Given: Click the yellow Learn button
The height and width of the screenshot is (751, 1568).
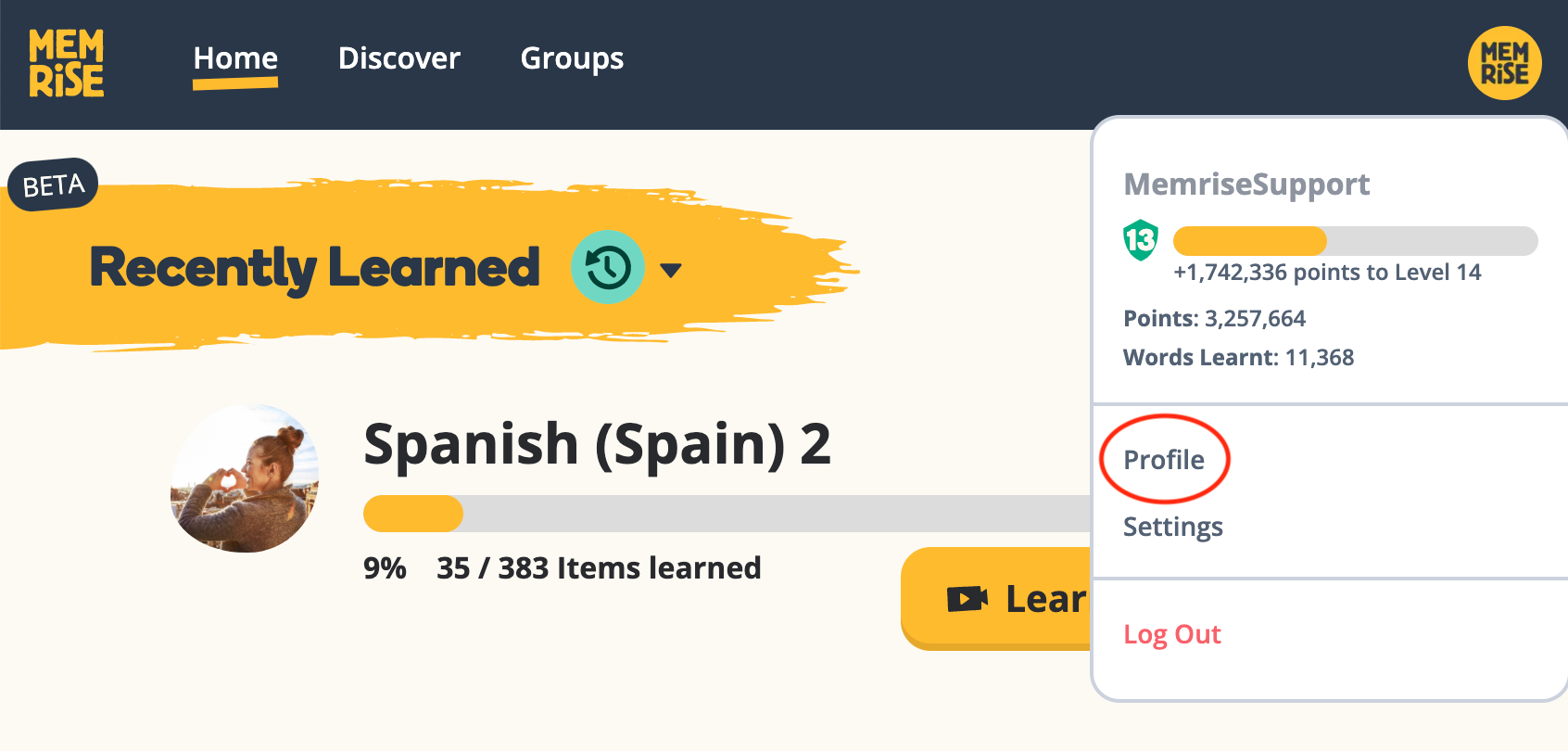Looking at the screenshot, I should pos(996,598).
